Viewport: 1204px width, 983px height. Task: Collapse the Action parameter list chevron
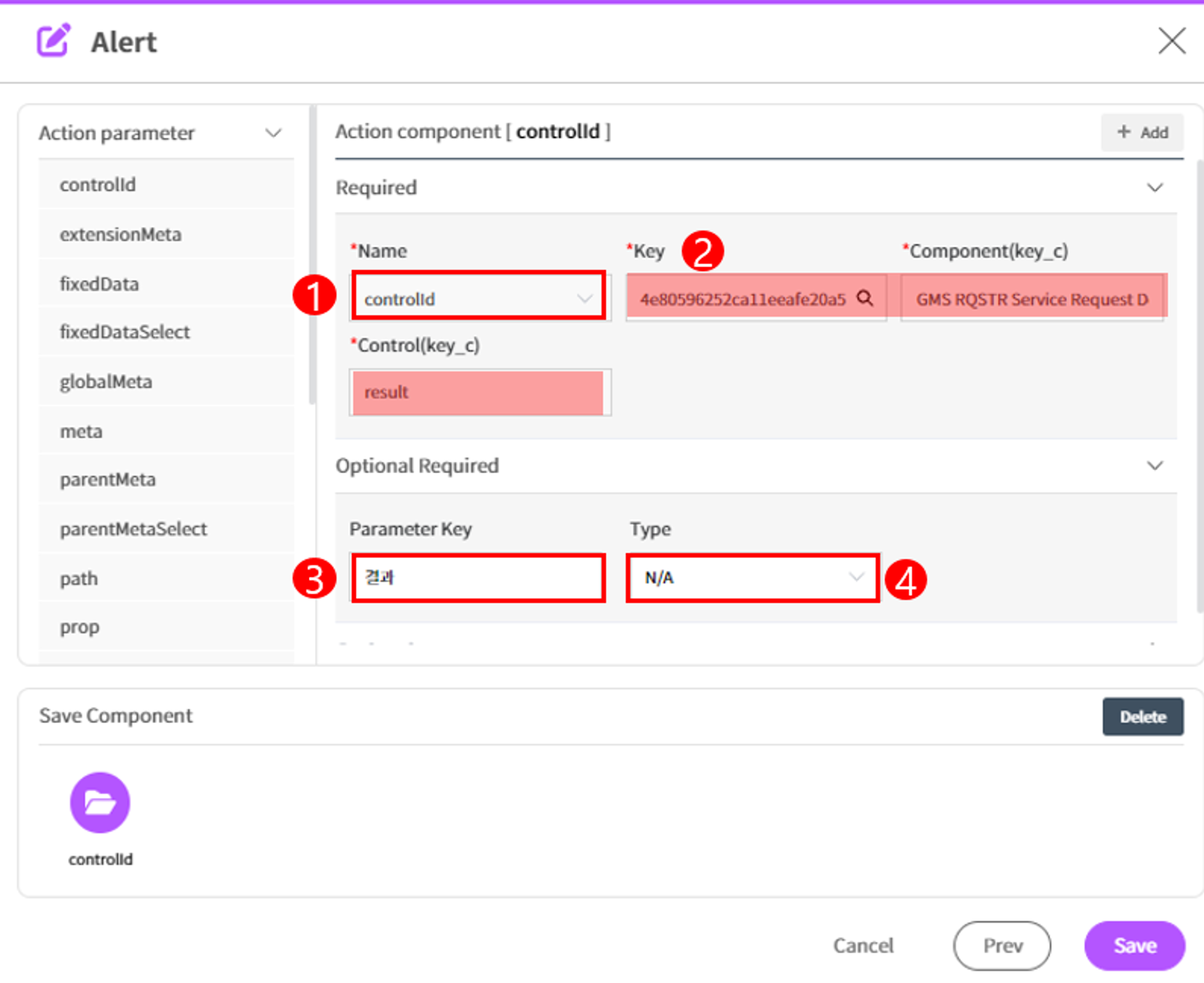tap(273, 132)
